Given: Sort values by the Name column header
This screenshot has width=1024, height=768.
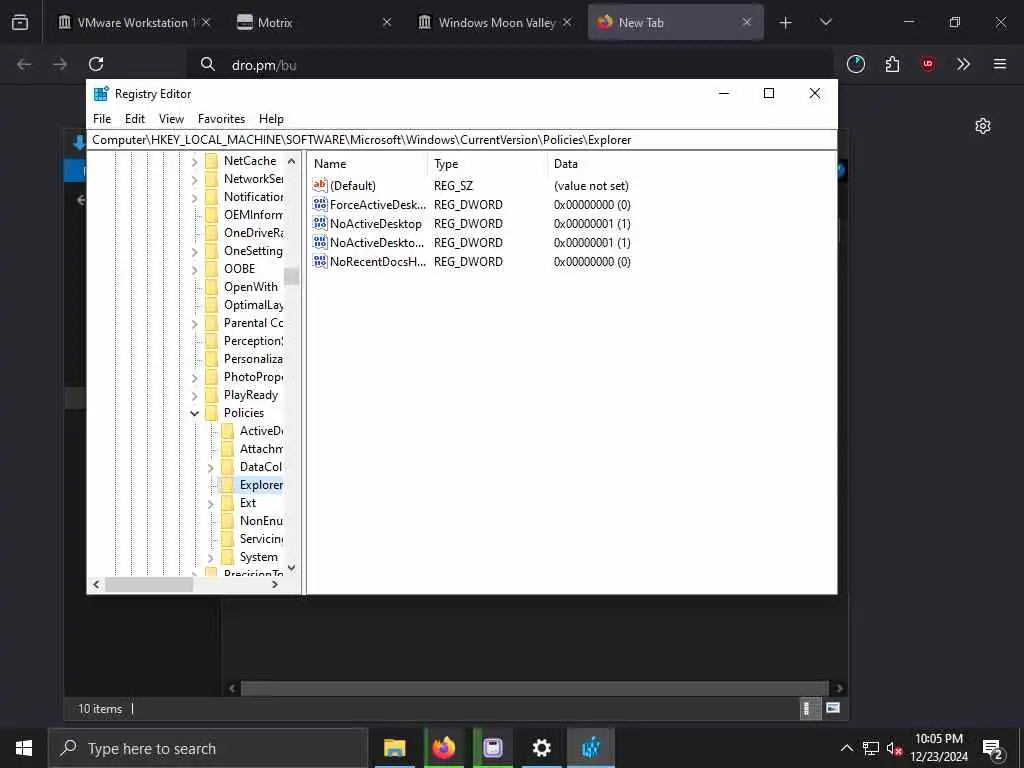Looking at the screenshot, I should [x=369, y=164].
